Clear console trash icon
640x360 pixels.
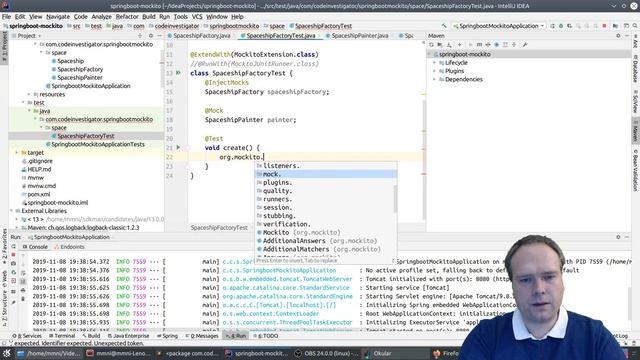(23, 299)
